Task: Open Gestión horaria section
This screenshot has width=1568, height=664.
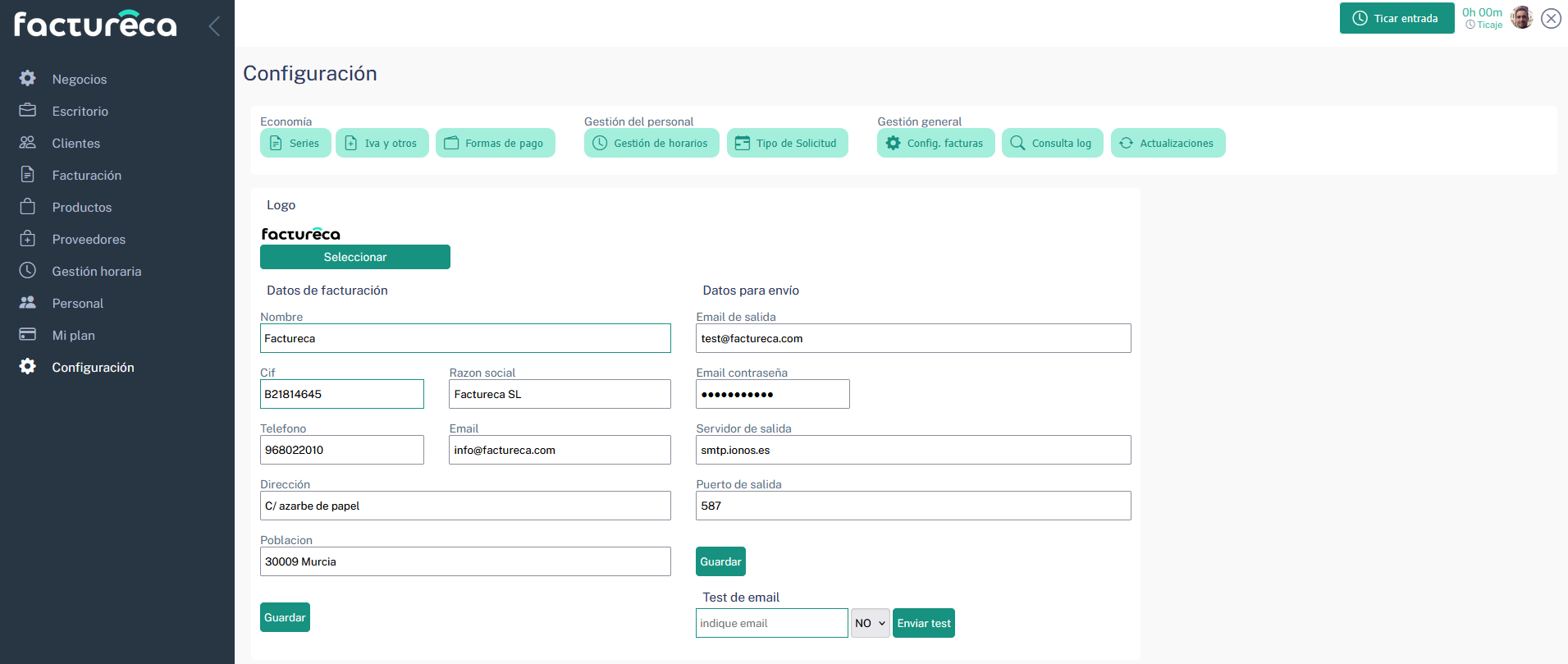Action: (97, 271)
